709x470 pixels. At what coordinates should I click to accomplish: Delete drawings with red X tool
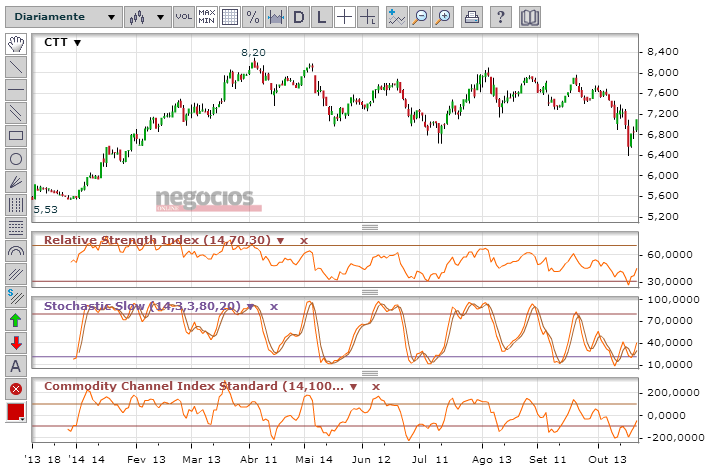coord(16,389)
